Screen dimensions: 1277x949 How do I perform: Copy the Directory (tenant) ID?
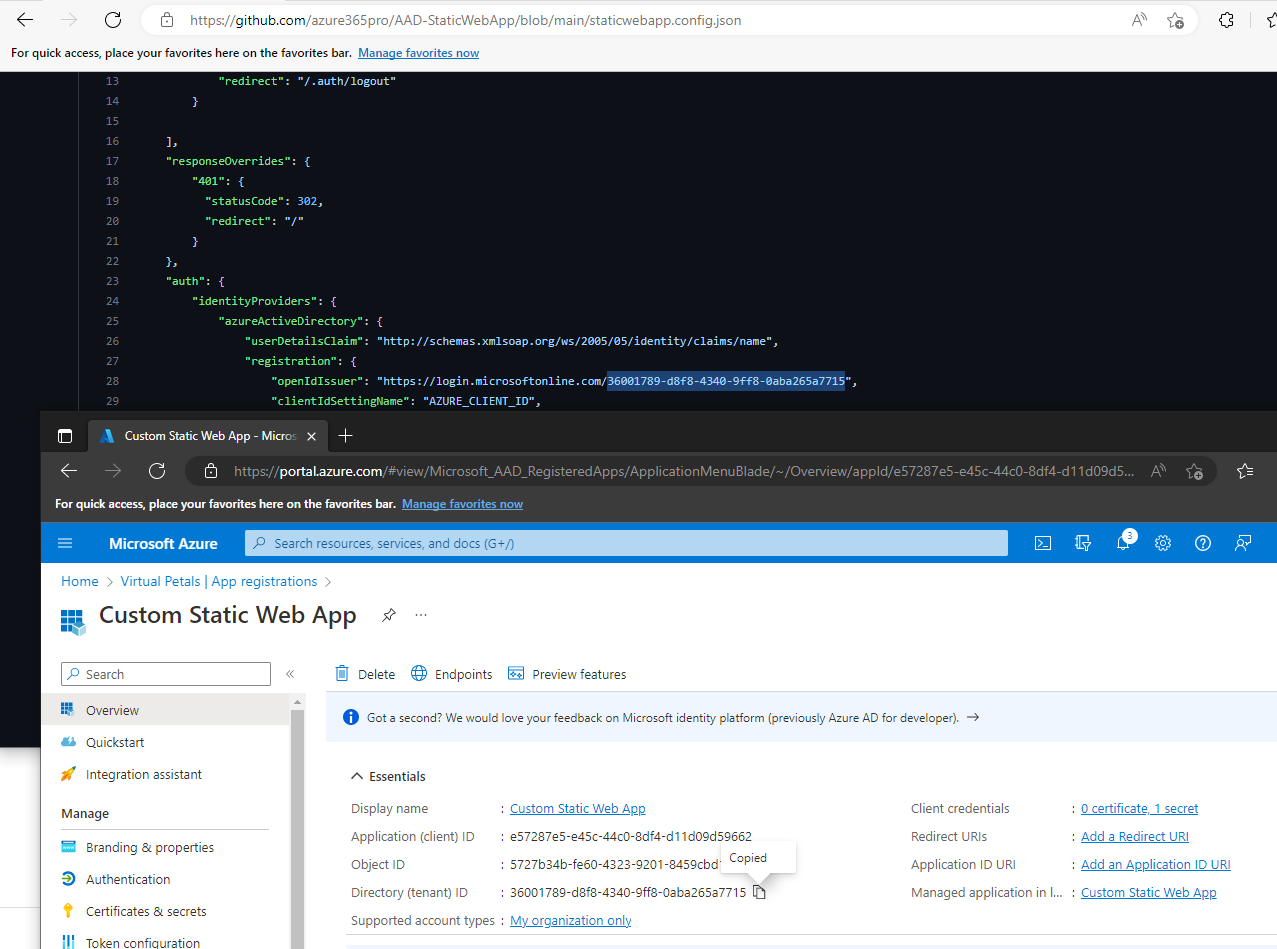click(759, 892)
